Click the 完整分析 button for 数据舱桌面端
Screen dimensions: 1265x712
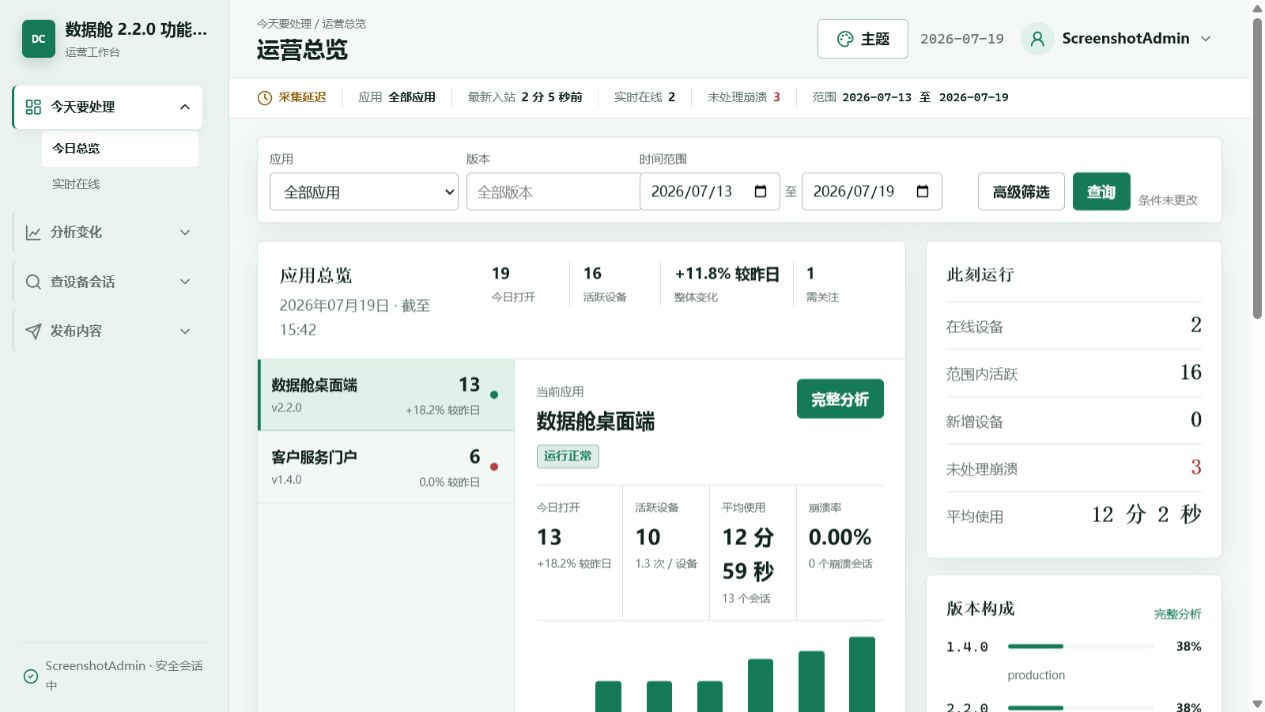[840, 399]
